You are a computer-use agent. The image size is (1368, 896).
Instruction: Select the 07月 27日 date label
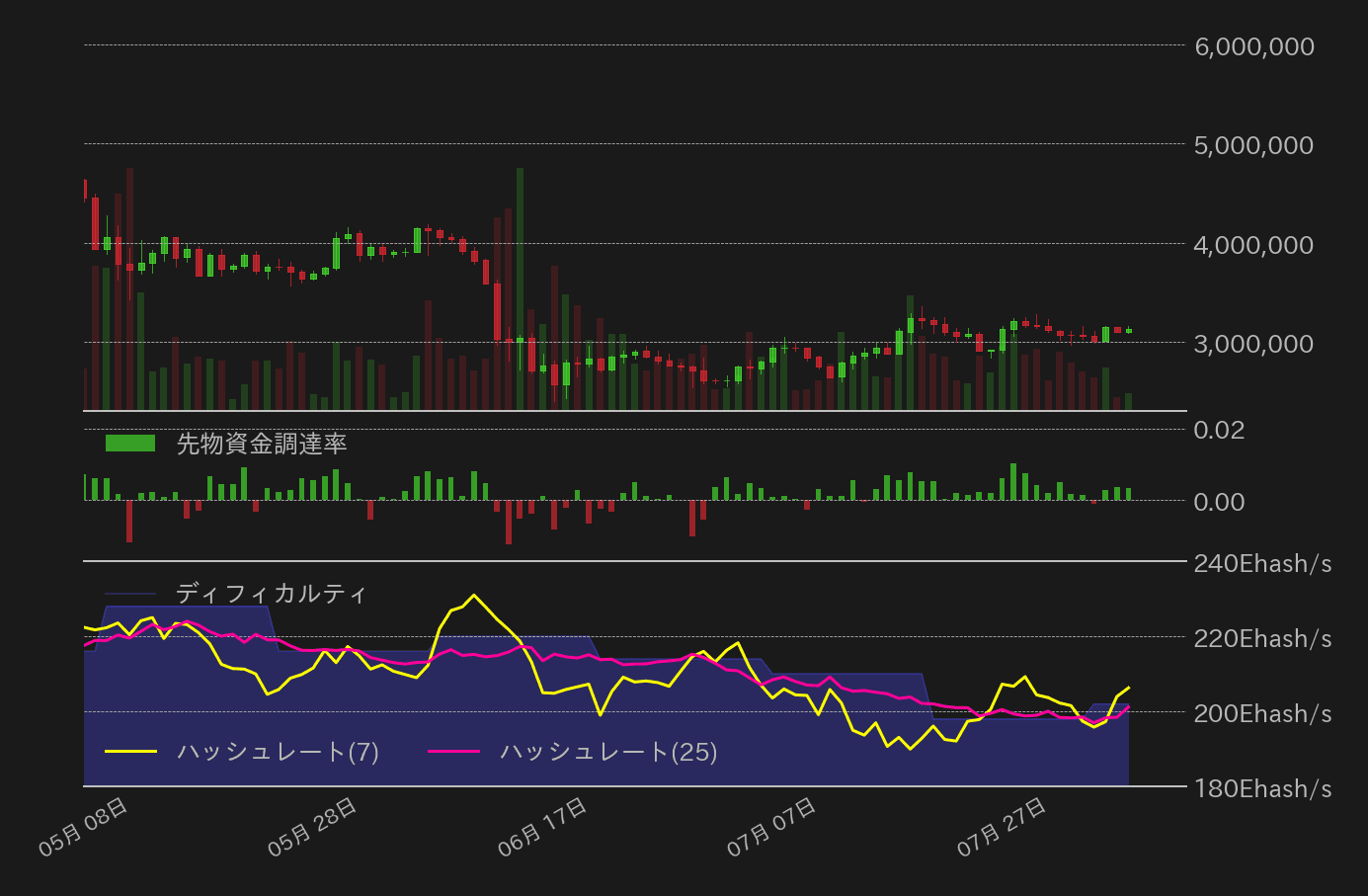tap(1003, 827)
